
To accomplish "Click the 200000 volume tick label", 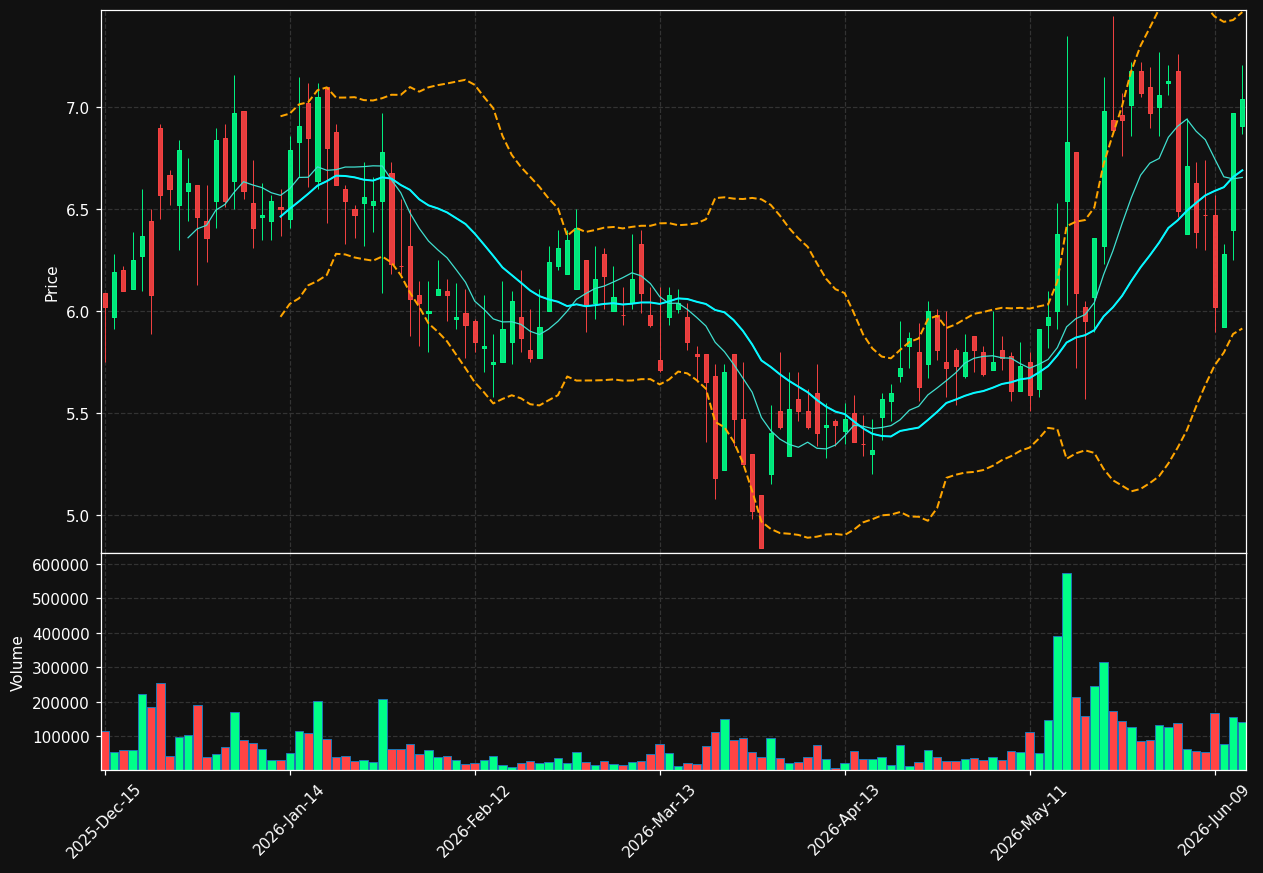I will pyautogui.click(x=63, y=703).
